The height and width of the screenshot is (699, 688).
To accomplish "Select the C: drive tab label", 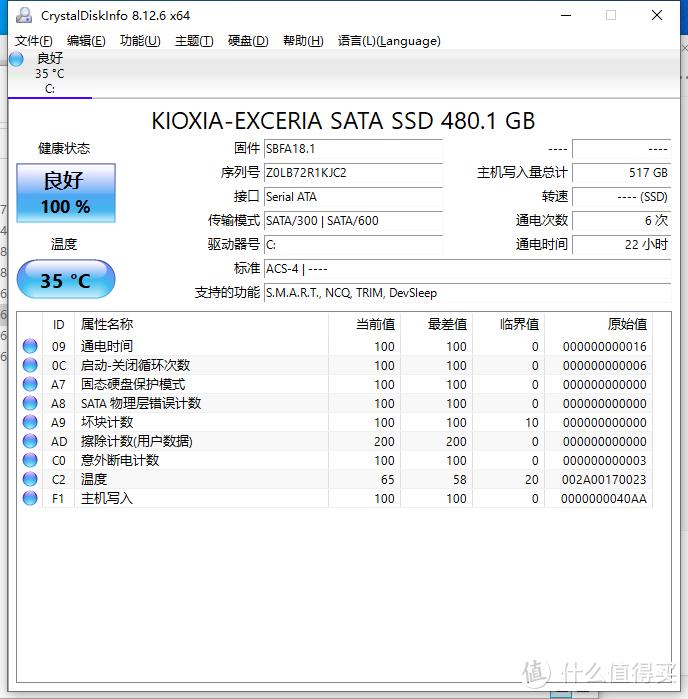I will (x=50, y=89).
